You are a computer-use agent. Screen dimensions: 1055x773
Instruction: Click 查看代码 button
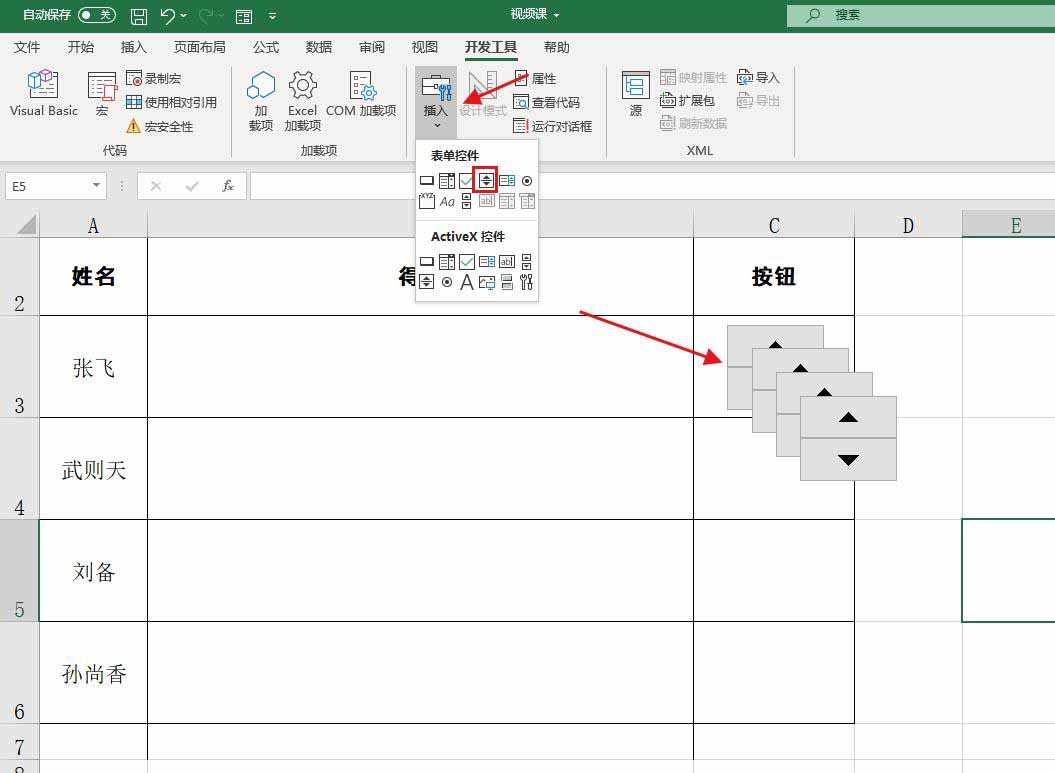(547, 102)
